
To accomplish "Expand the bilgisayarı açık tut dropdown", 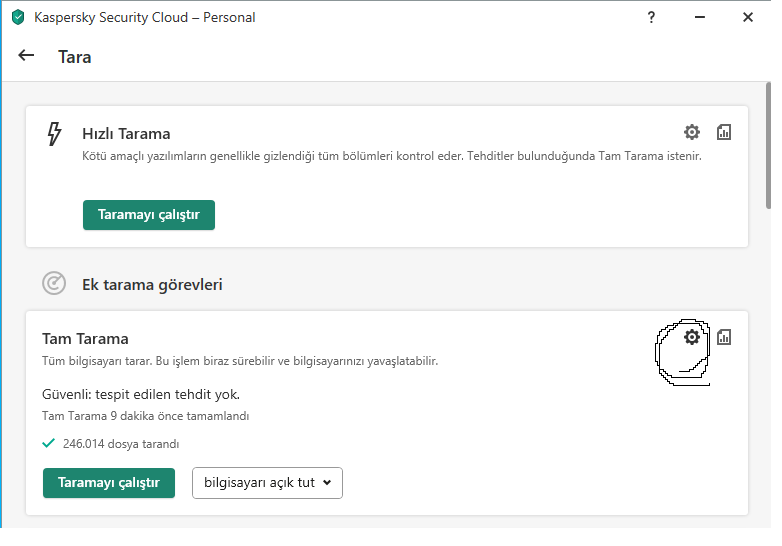I will (x=267, y=483).
